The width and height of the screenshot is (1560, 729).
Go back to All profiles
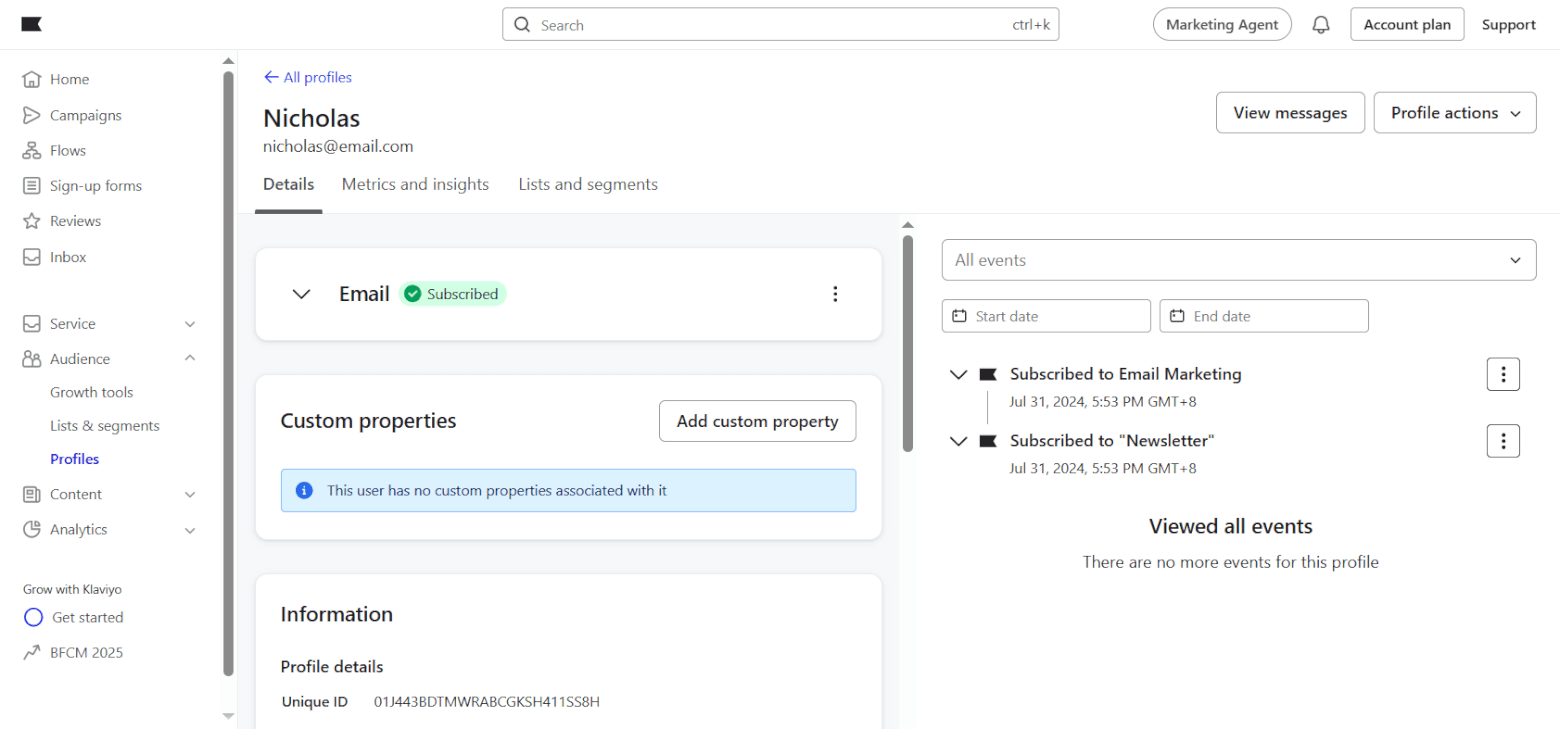tap(308, 77)
